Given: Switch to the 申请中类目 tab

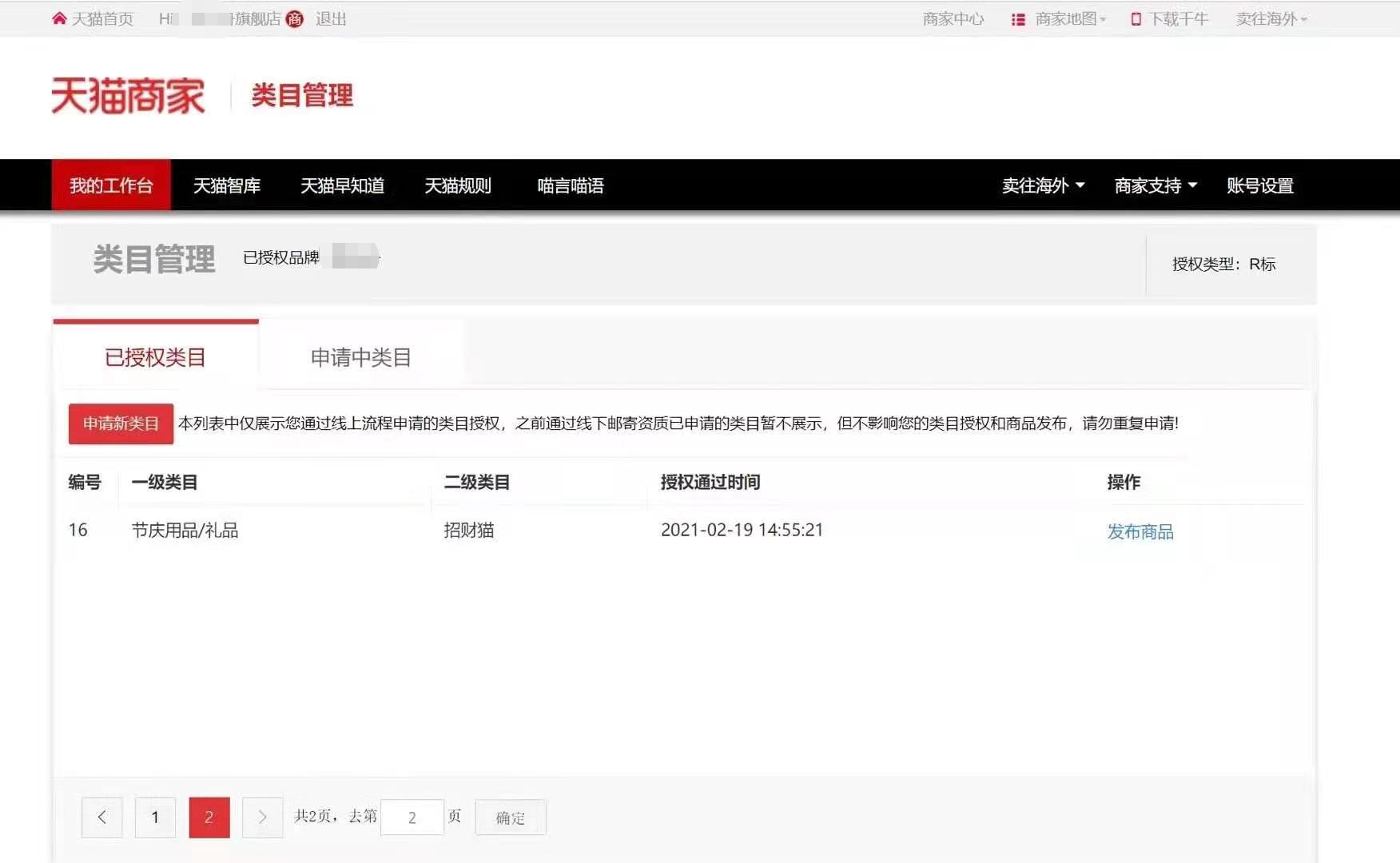Looking at the screenshot, I should tap(361, 356).
